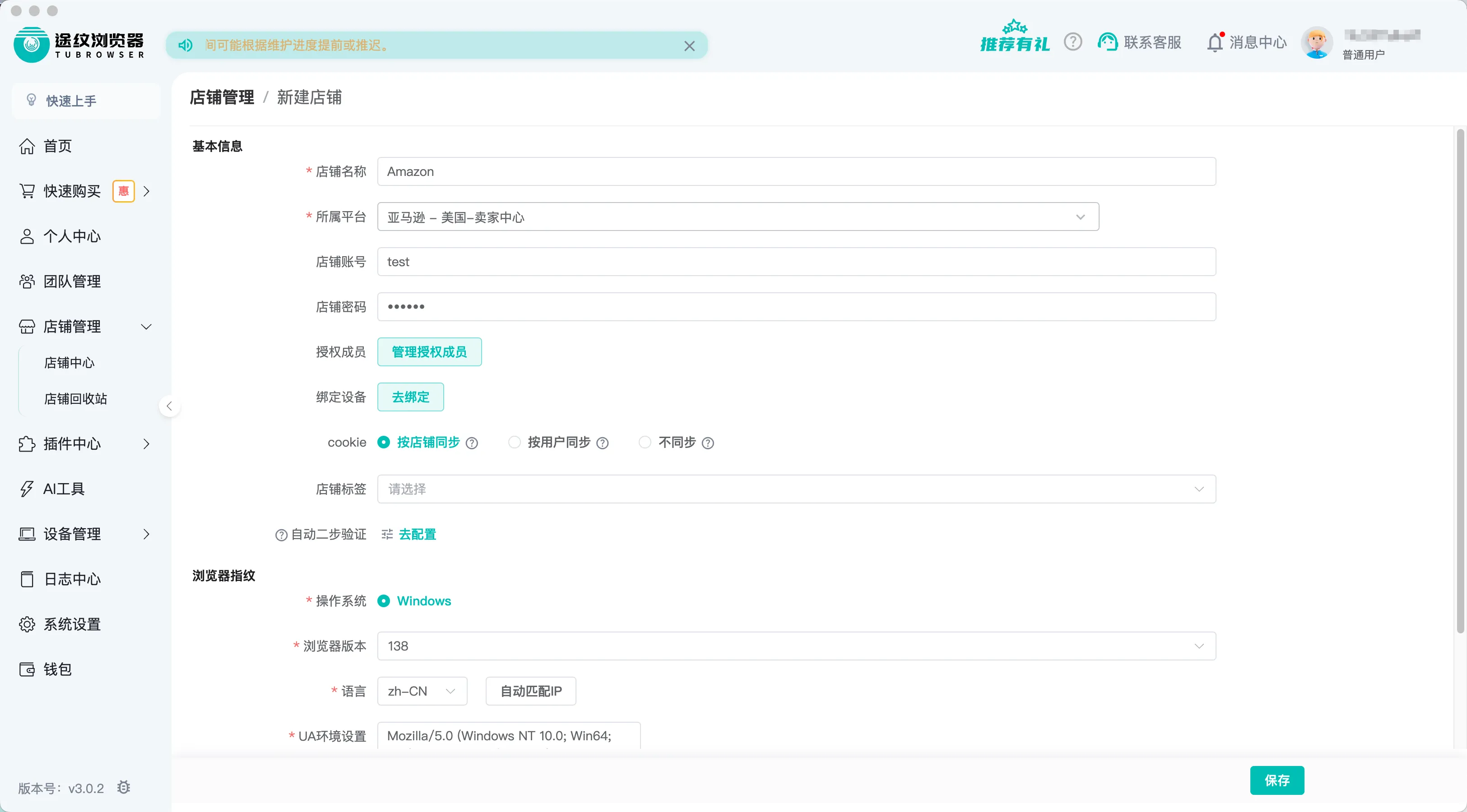The height and width of the screenshot is (812, 1467).
Task: Click the announcement speaker icon
Action: (186, 46)
